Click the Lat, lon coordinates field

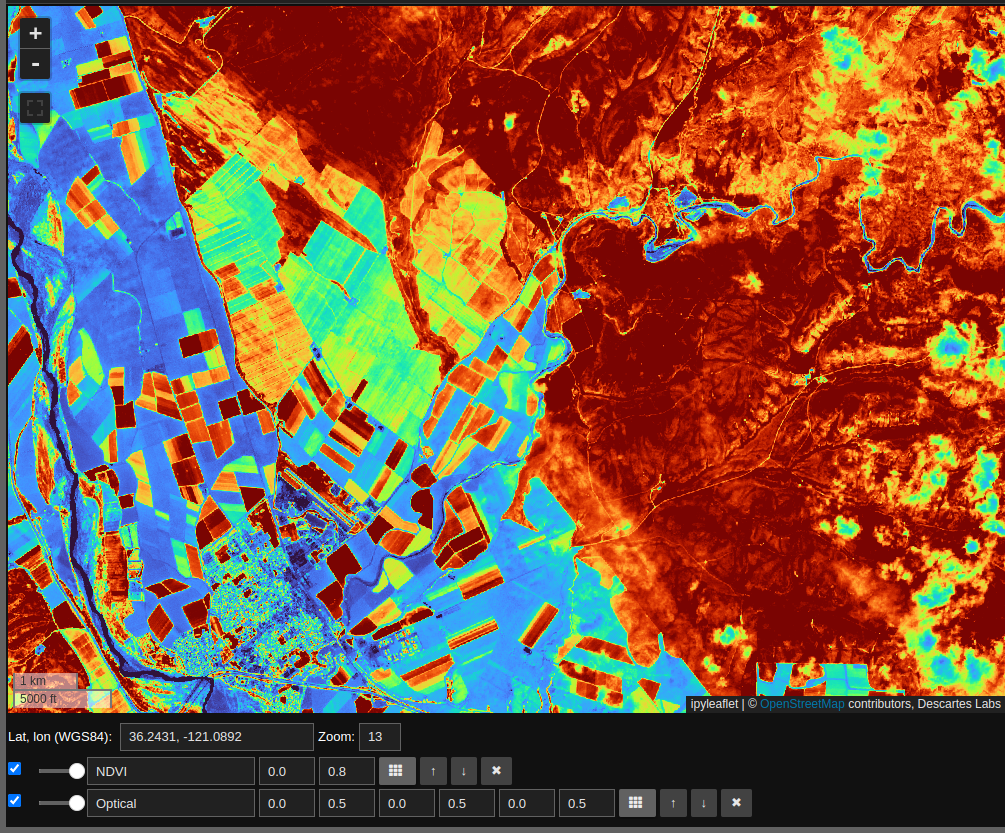(x=216, y=737)
